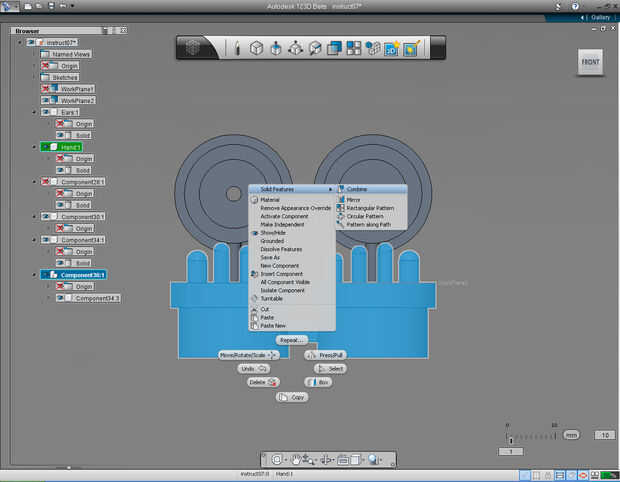
Task: Collapse the Component30:1 tree node
Action: coord(34,217)
